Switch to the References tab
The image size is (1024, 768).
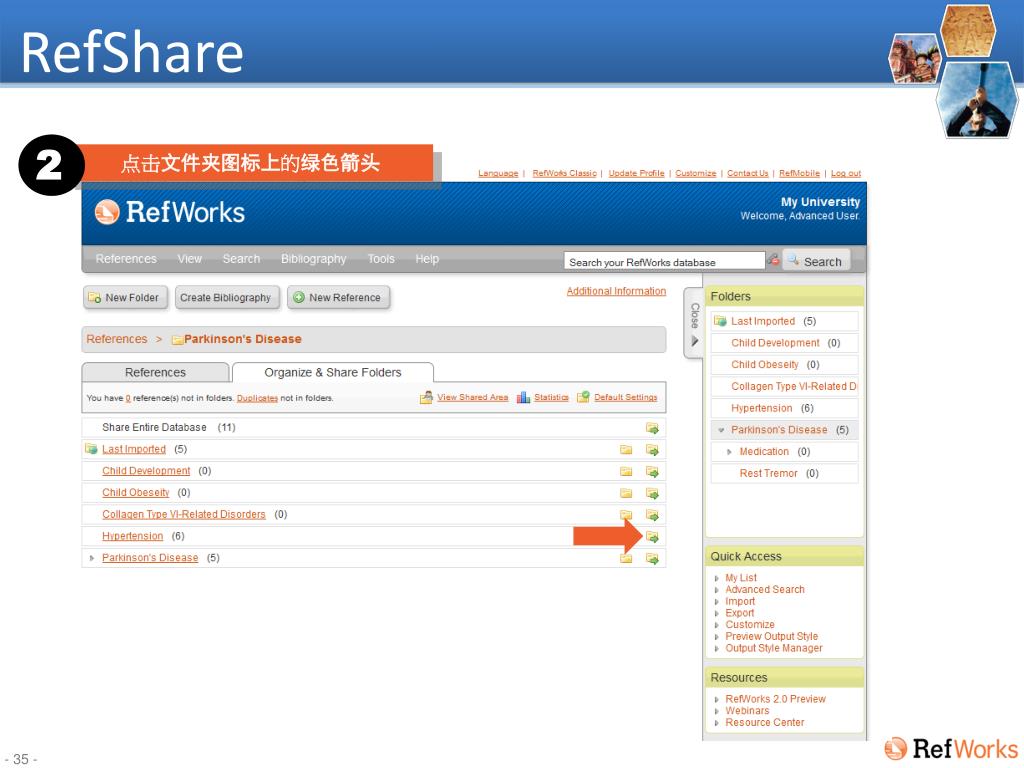pos(155,372)
